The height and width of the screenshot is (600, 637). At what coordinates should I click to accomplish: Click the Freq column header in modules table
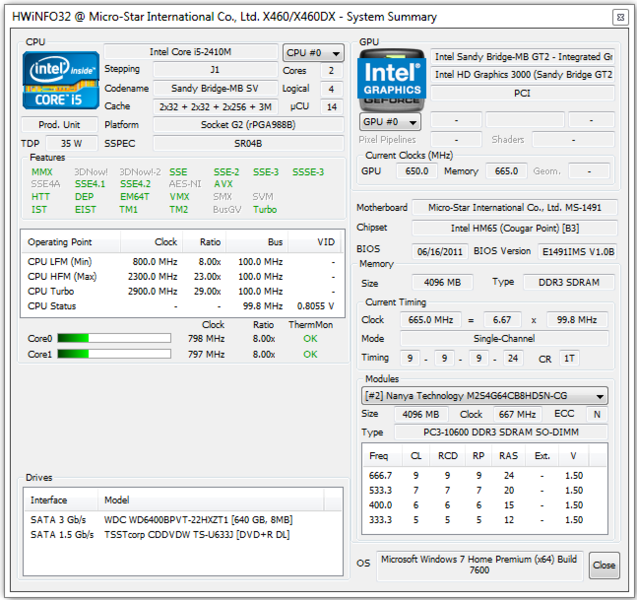382,456
